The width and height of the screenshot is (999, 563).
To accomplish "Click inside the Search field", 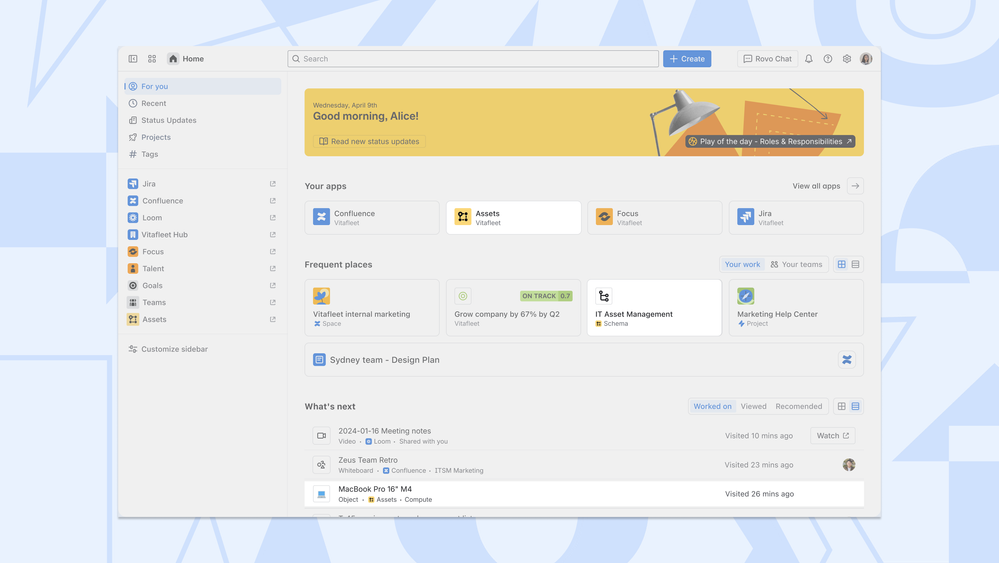I will (x=473, y=59).
